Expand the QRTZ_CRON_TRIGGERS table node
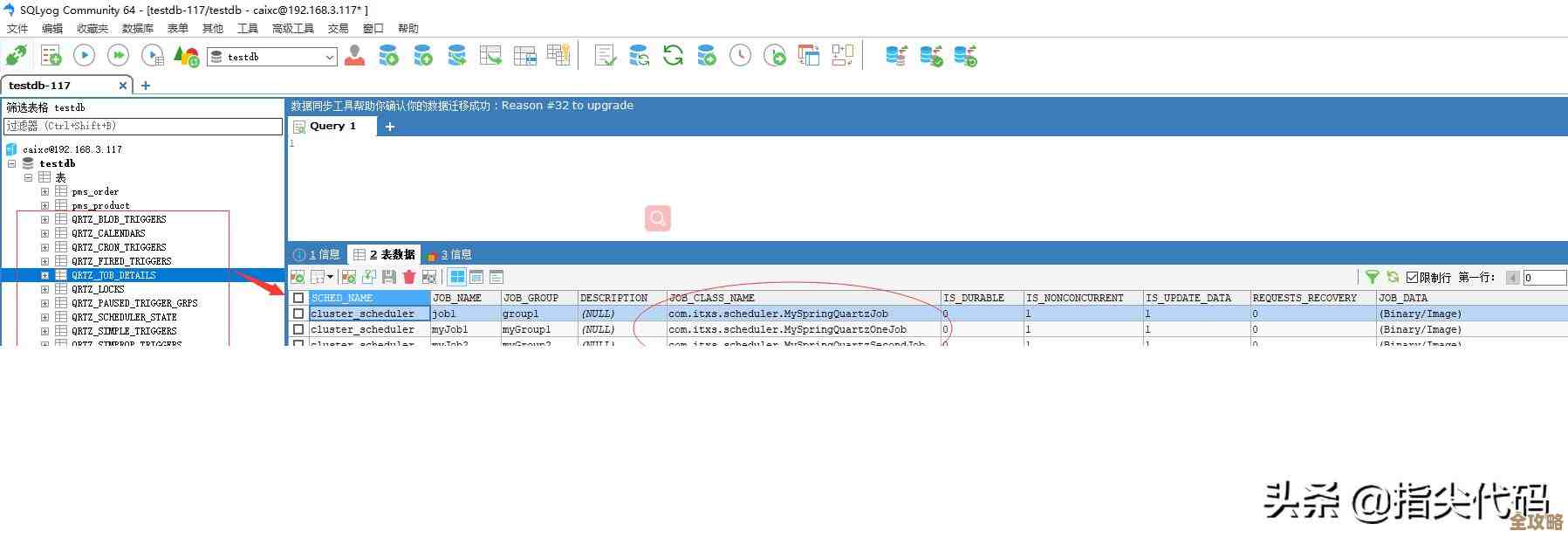 click(45, 247)
